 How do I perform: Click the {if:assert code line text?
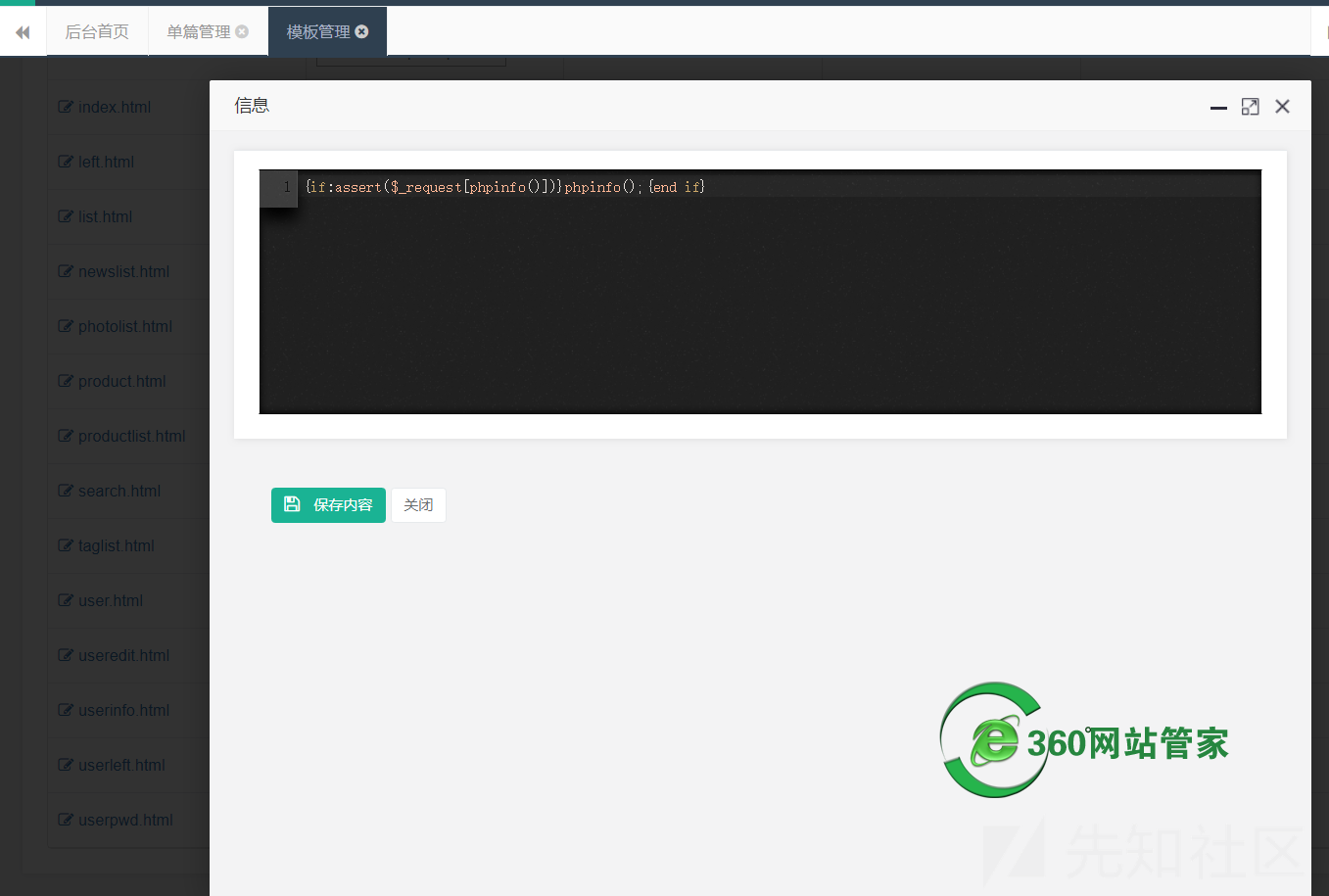pos(505,187)
